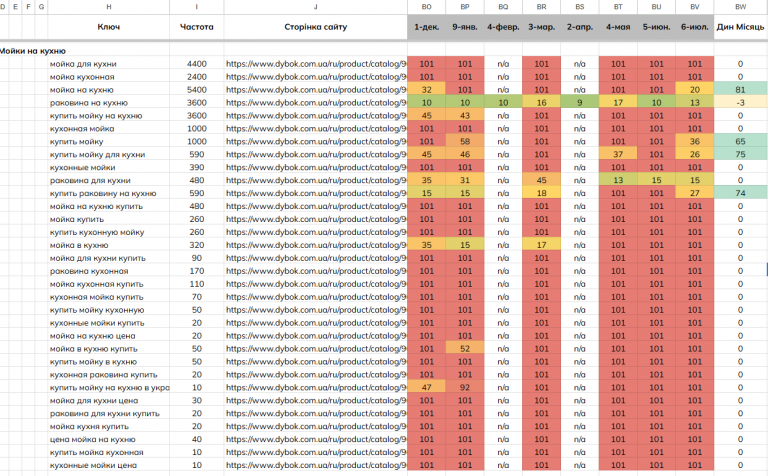Select column H header
Screen dimensions: 768x476
(x=109, y=7)
